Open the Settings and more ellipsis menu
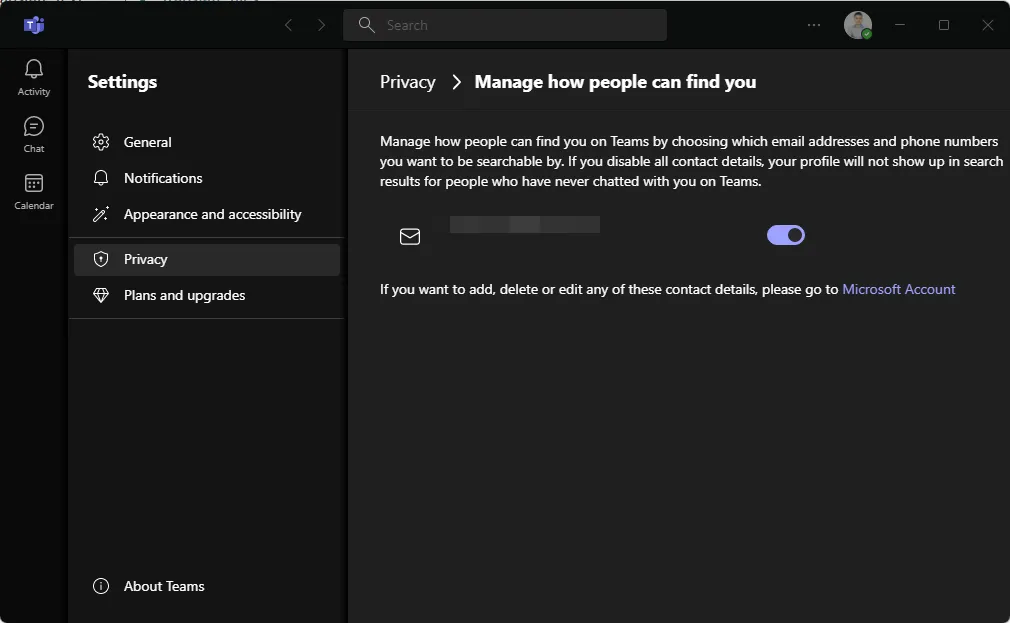Viewport: 1010px width, 623px height. pos(813,25)
